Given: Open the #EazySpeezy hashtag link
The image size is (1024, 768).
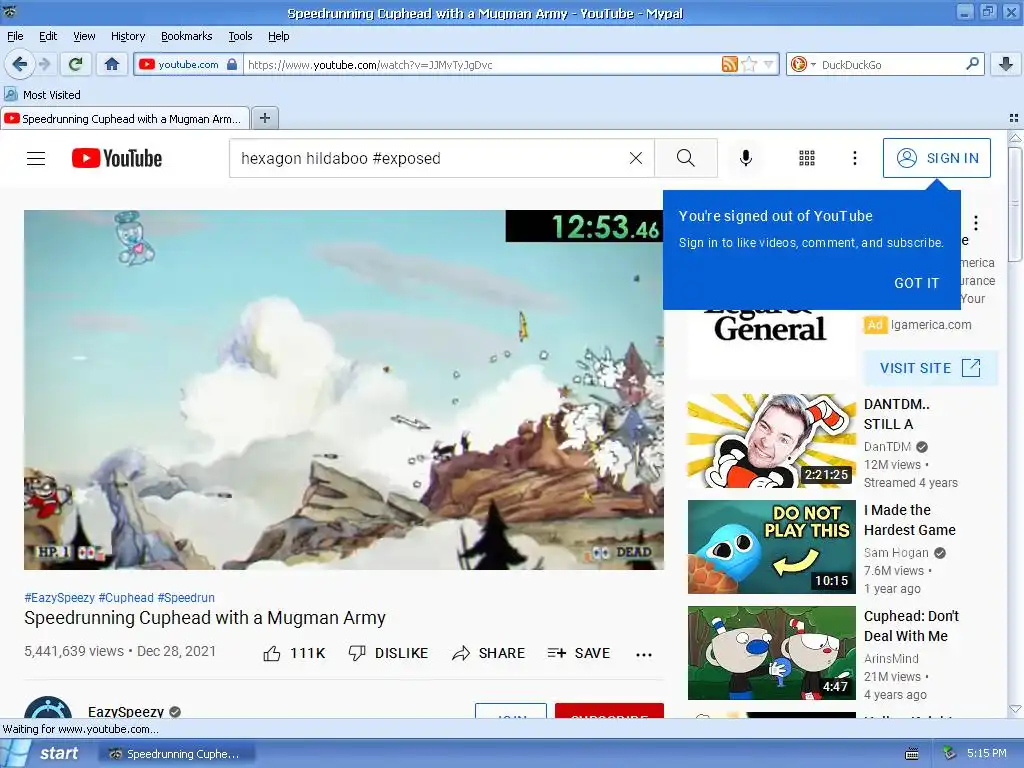Looking at the screenshot, I should (59, 598).
